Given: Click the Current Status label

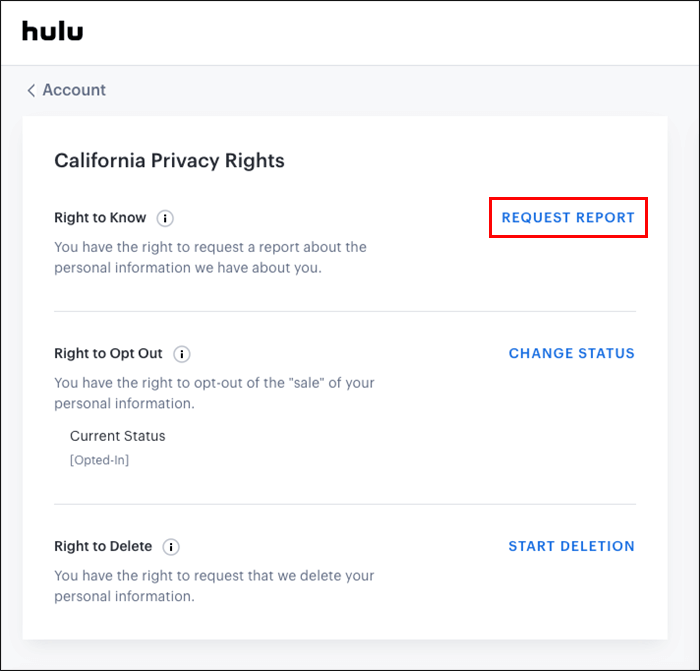Looking at the screenshot, I should (117, 436).
